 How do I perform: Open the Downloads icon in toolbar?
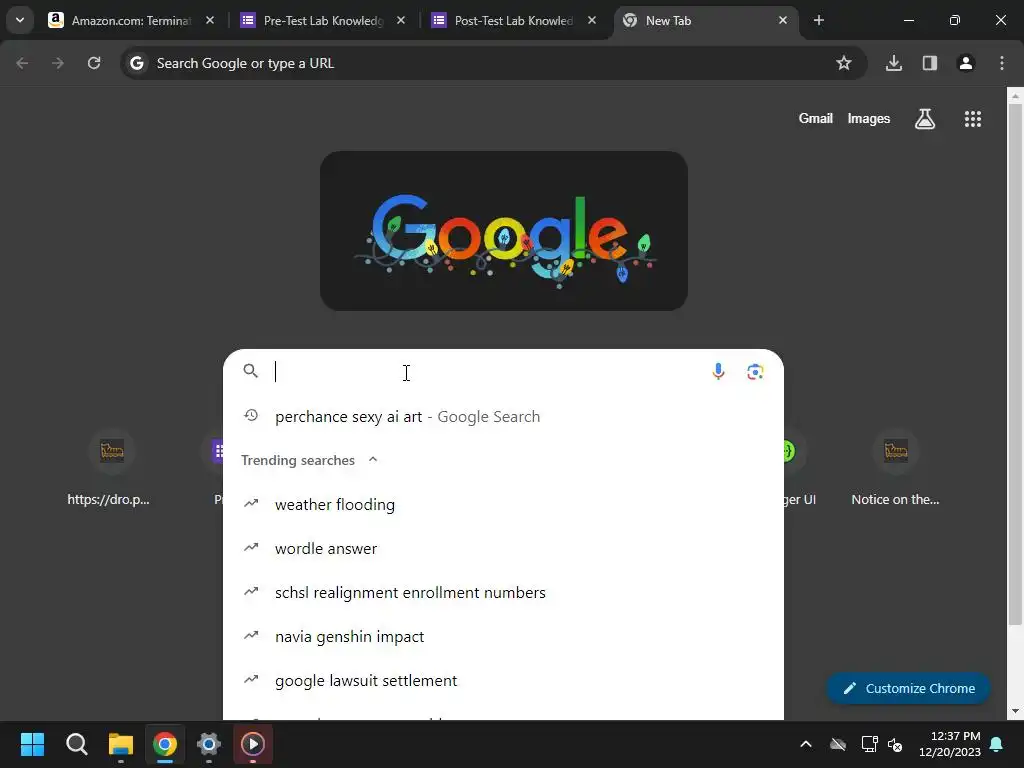pos(894,63)
